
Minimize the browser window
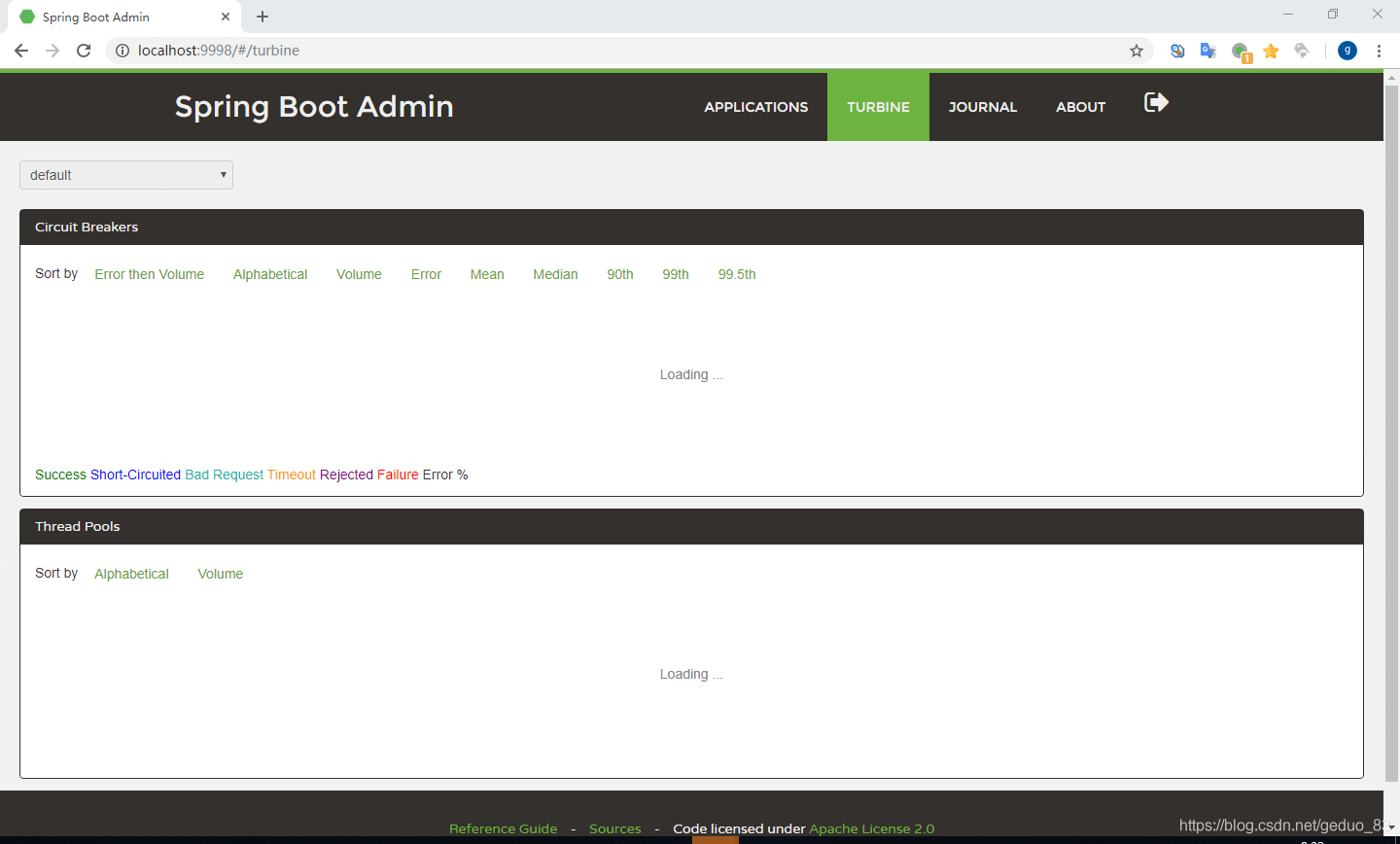(1288, 14)
